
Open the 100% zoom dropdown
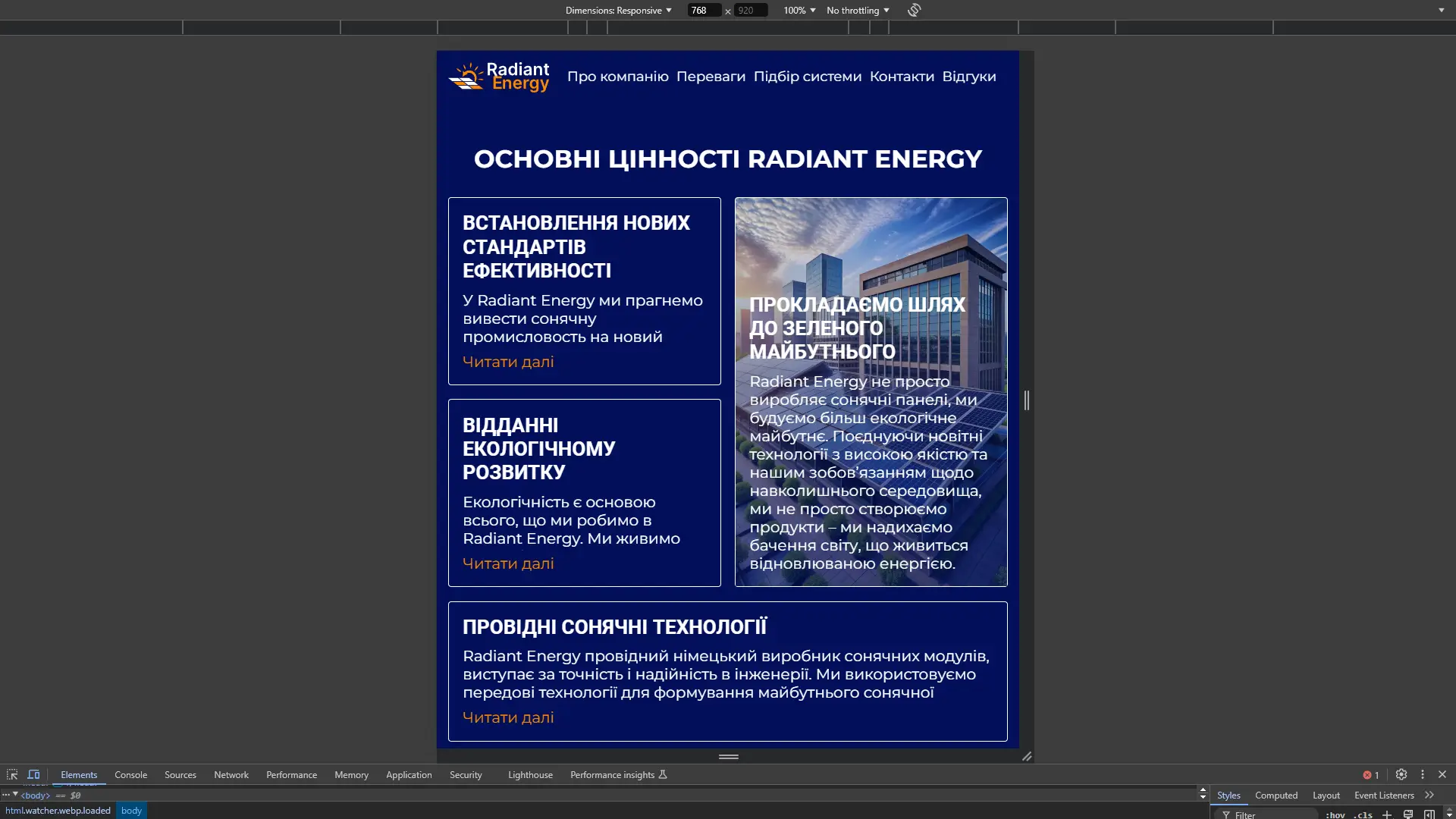[799, 11]
